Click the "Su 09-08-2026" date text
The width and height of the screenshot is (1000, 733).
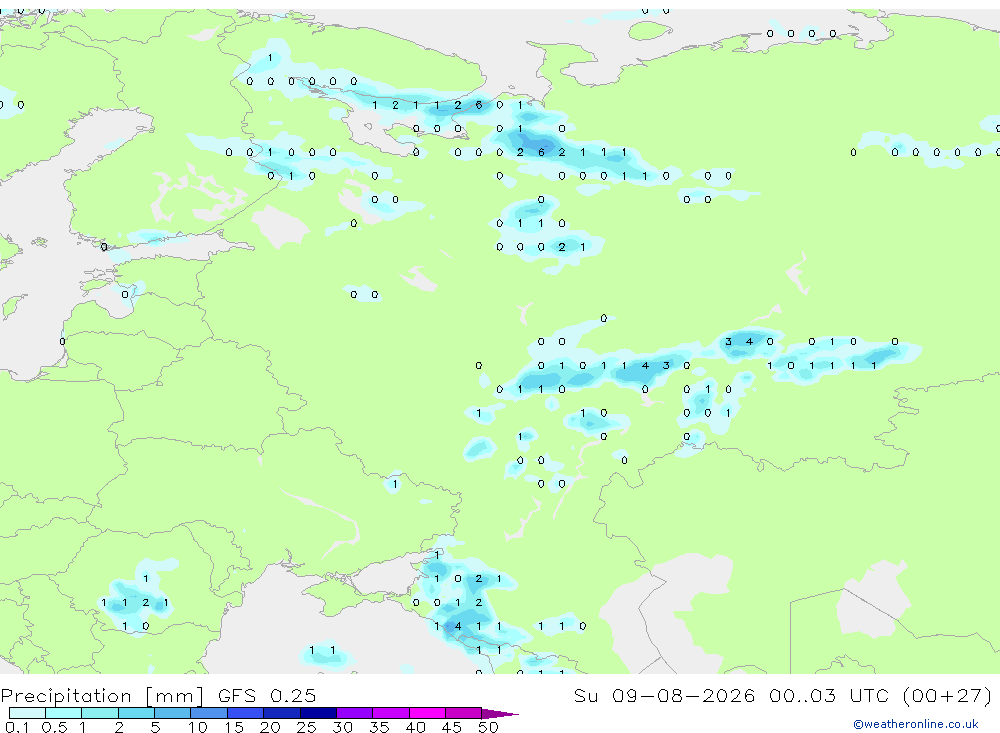click(x=664, y=695)
